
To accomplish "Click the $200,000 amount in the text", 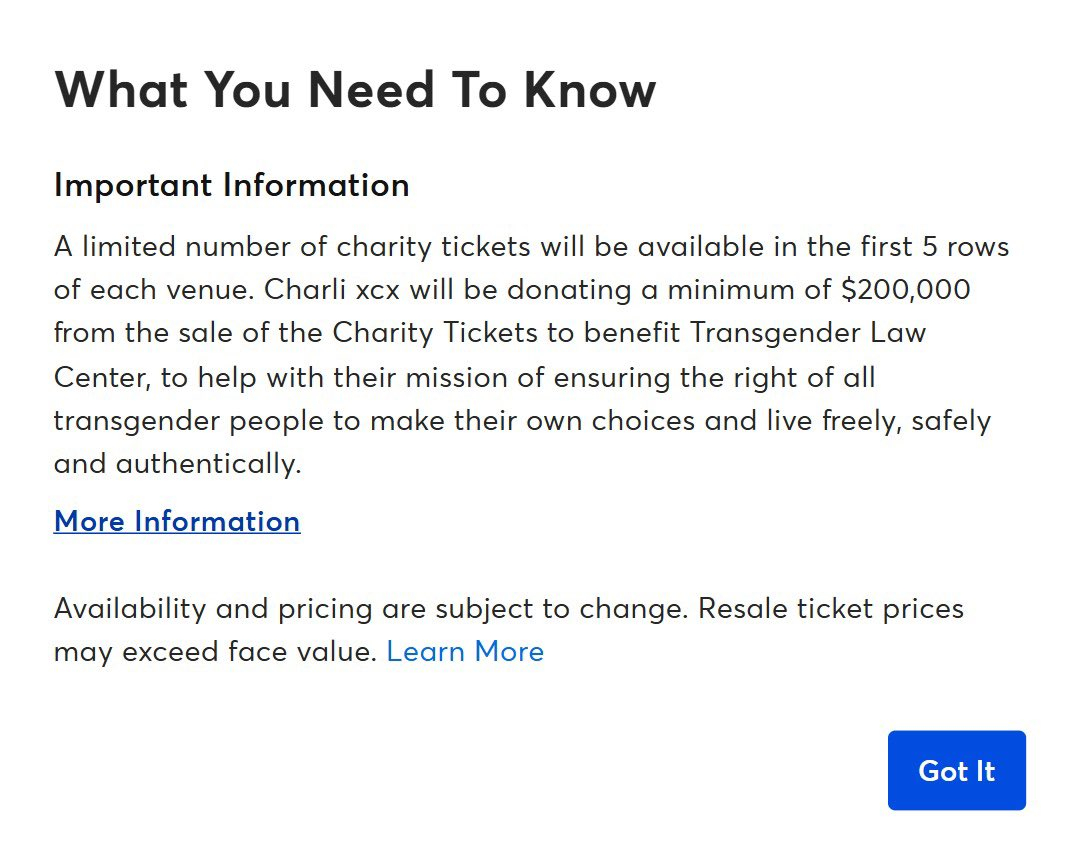I will (906, 289).
